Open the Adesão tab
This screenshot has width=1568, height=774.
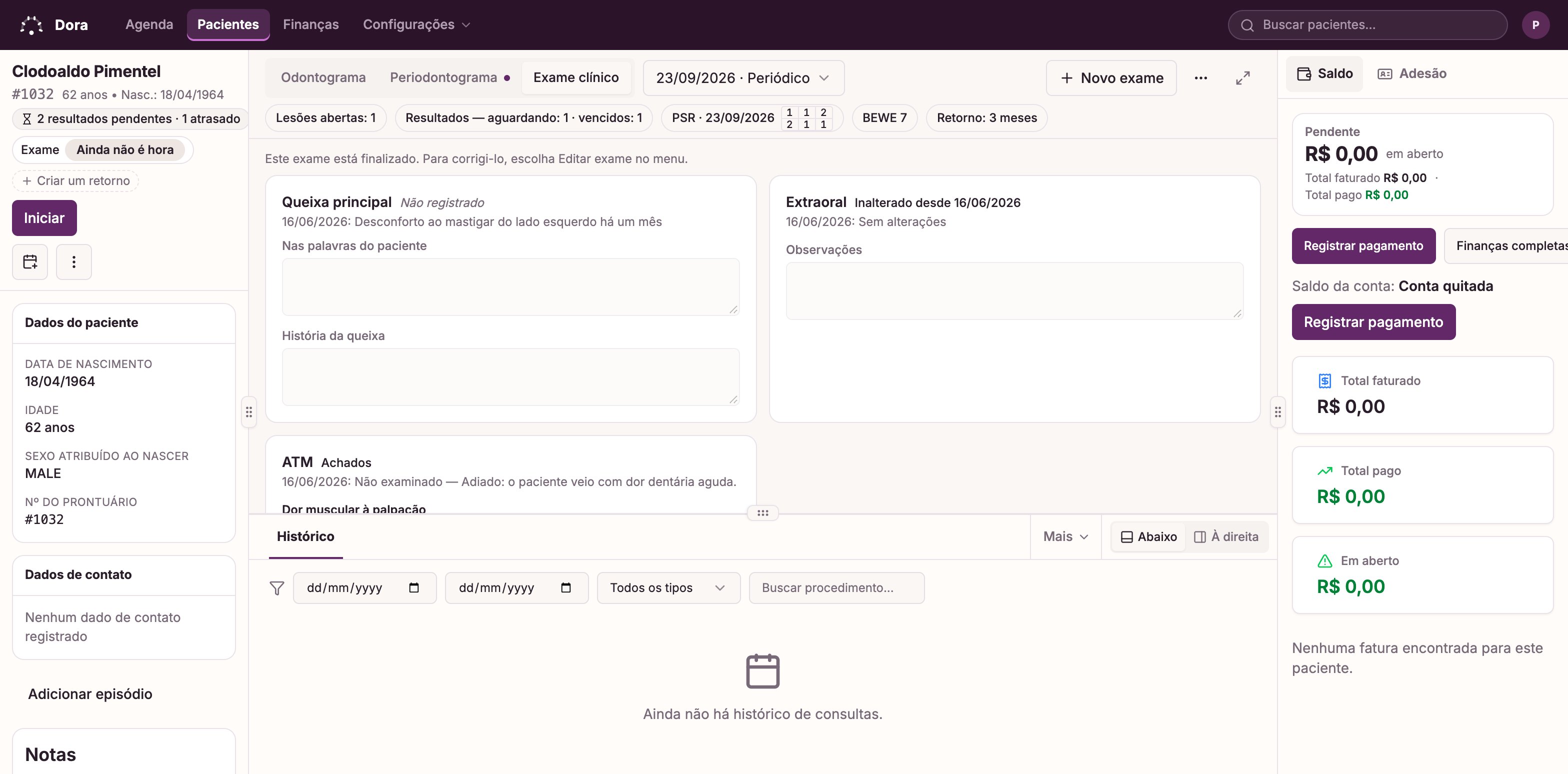[x=1411, y=73]
